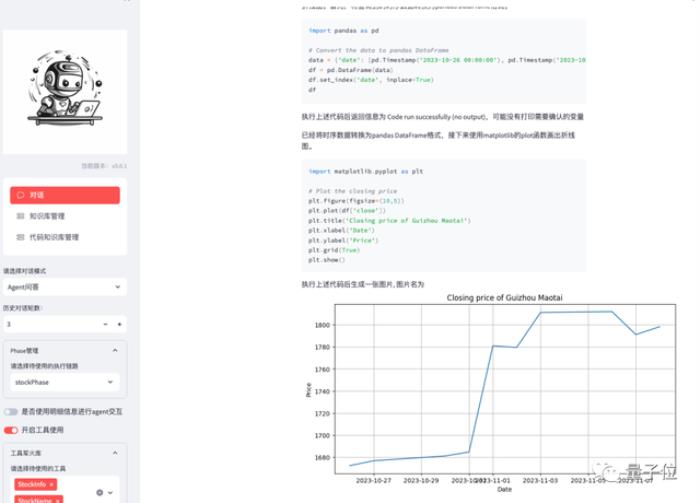This screenshot has width=700, height=503.
Task: Open the stockPhase execution chain dropdown
Action: click(x=65, y=382)
